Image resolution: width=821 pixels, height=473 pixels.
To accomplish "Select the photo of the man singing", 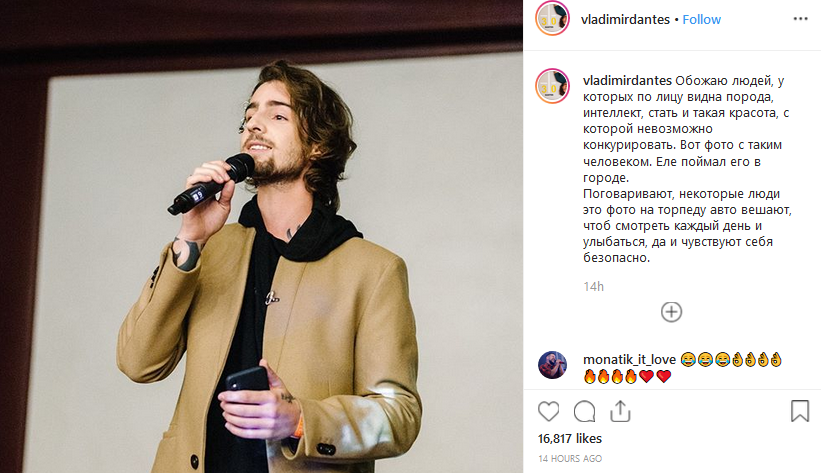I will 261,236.
